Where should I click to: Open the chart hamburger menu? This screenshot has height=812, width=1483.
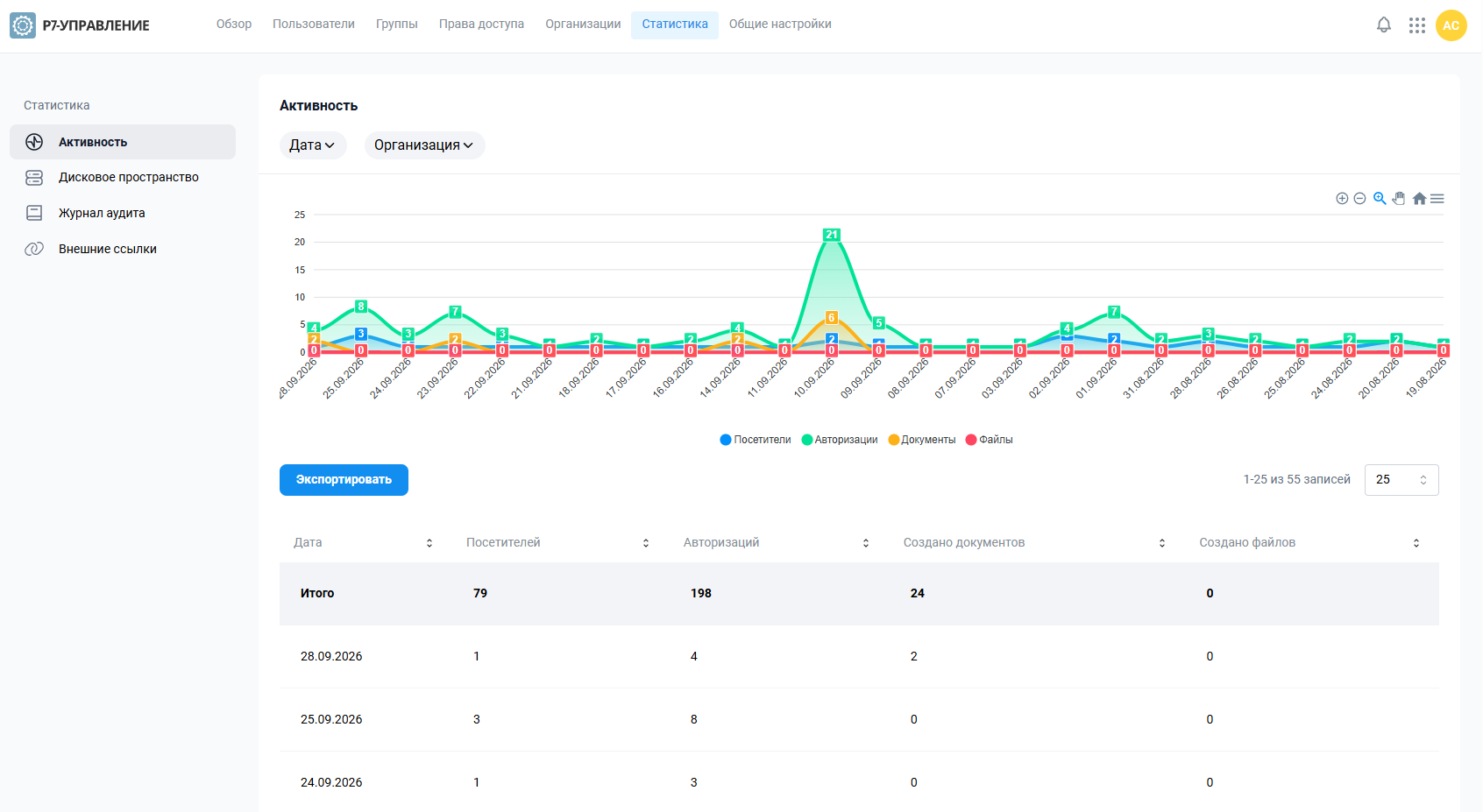point(1437,199)
